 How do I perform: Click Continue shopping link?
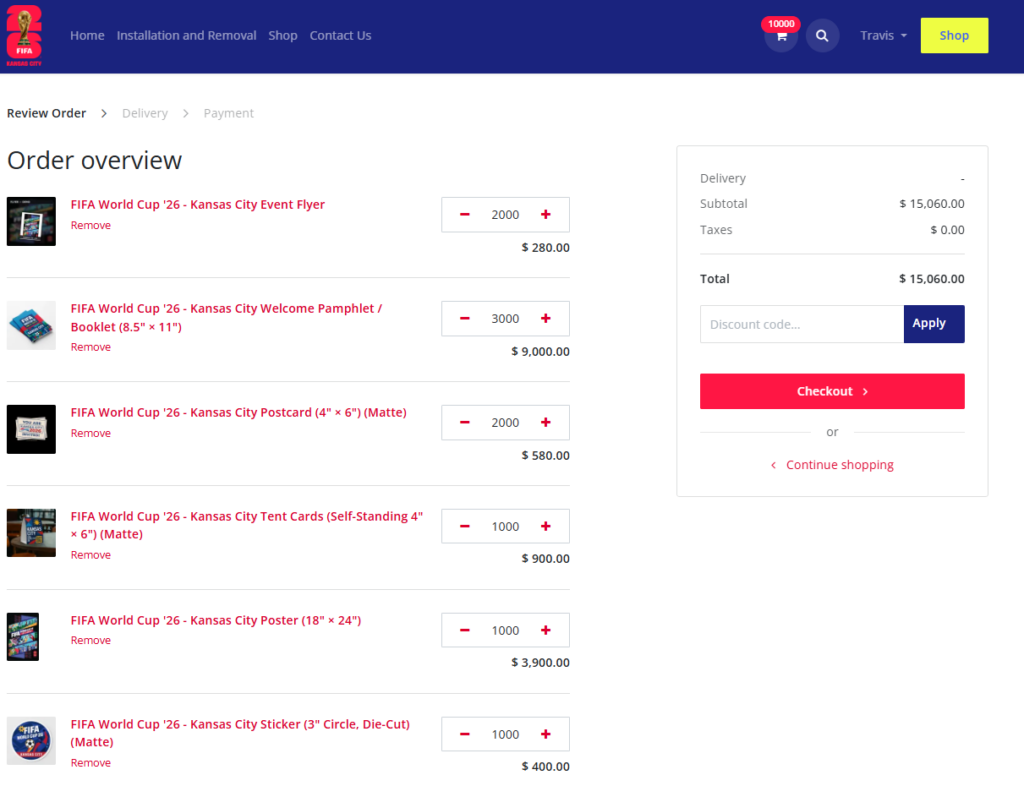(839, 465)
